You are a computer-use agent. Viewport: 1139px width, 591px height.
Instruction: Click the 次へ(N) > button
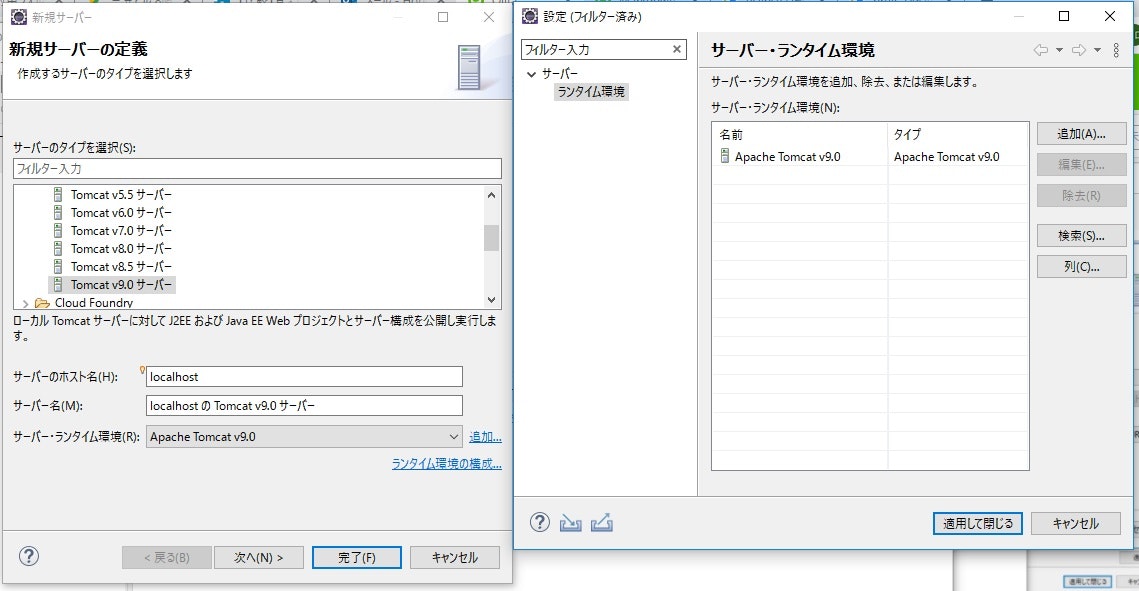258,558
